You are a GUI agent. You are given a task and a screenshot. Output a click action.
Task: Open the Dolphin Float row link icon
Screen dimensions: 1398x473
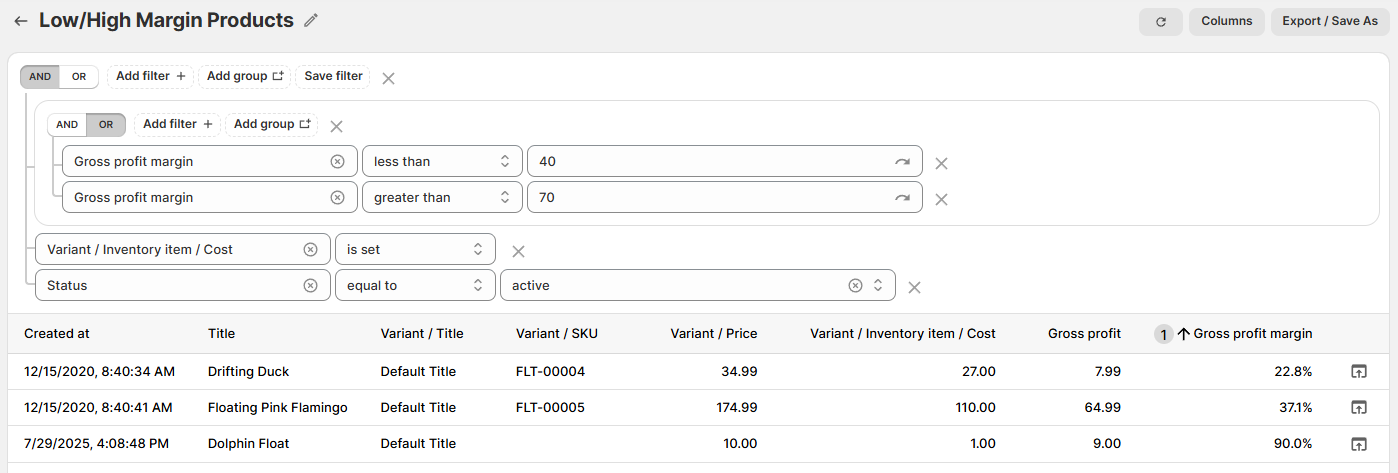click(x=1358, y=444)
